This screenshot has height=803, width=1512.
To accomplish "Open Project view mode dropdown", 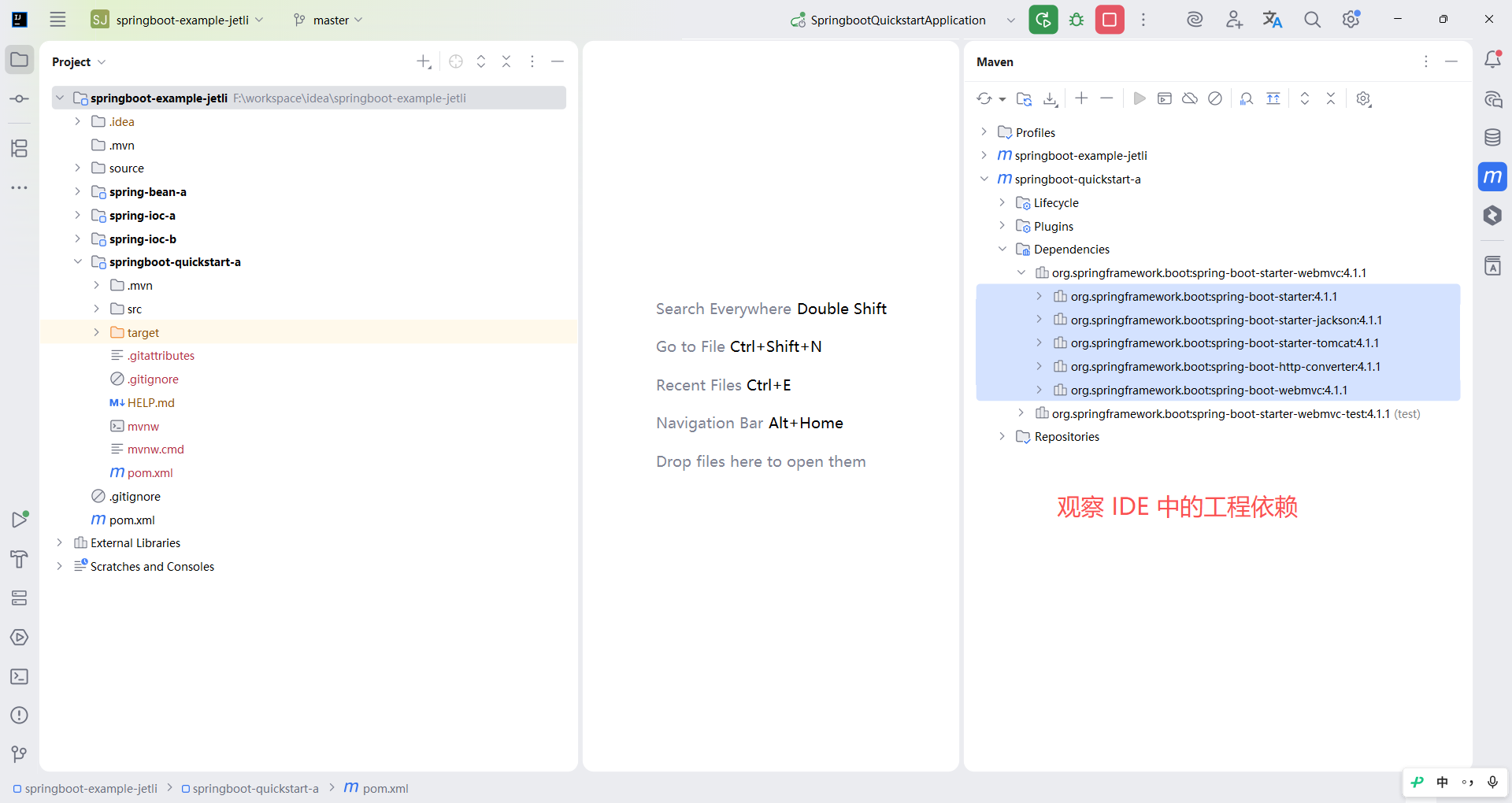I will pyautogui.click(x=79, y=61).
